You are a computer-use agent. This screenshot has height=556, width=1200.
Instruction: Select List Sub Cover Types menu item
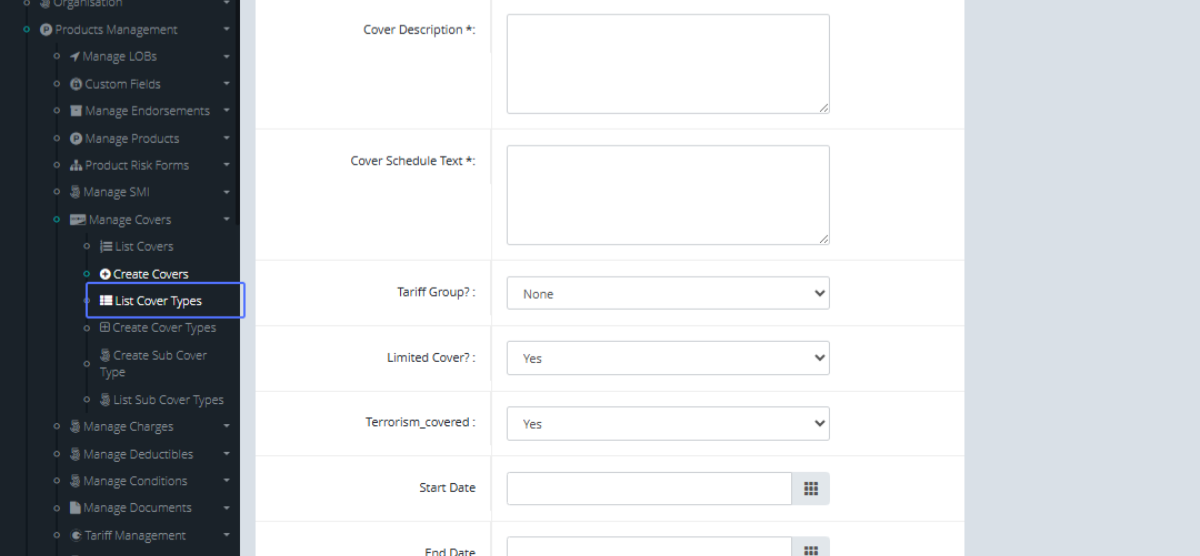coord(167,400)
